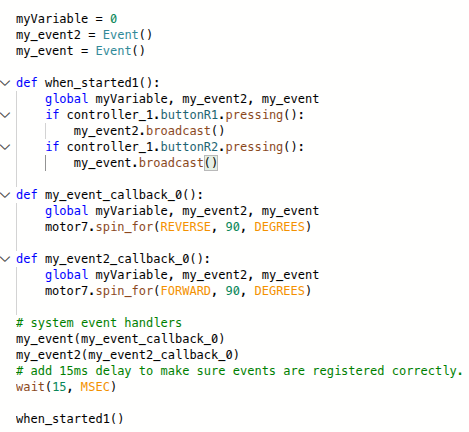
Task: Collapse the buttonR1 if-block fold chevron
Action: click(5, 115)
